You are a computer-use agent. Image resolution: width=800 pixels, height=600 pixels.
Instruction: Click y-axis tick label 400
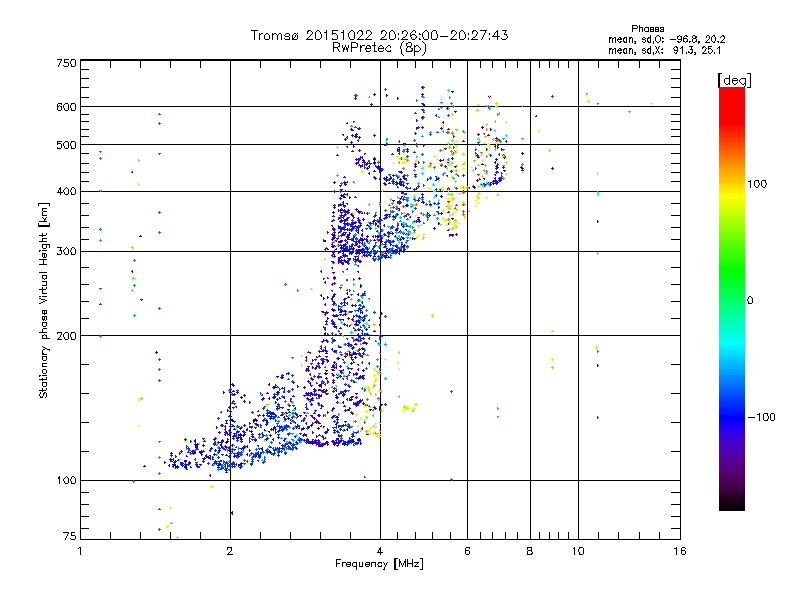point(67,192)
